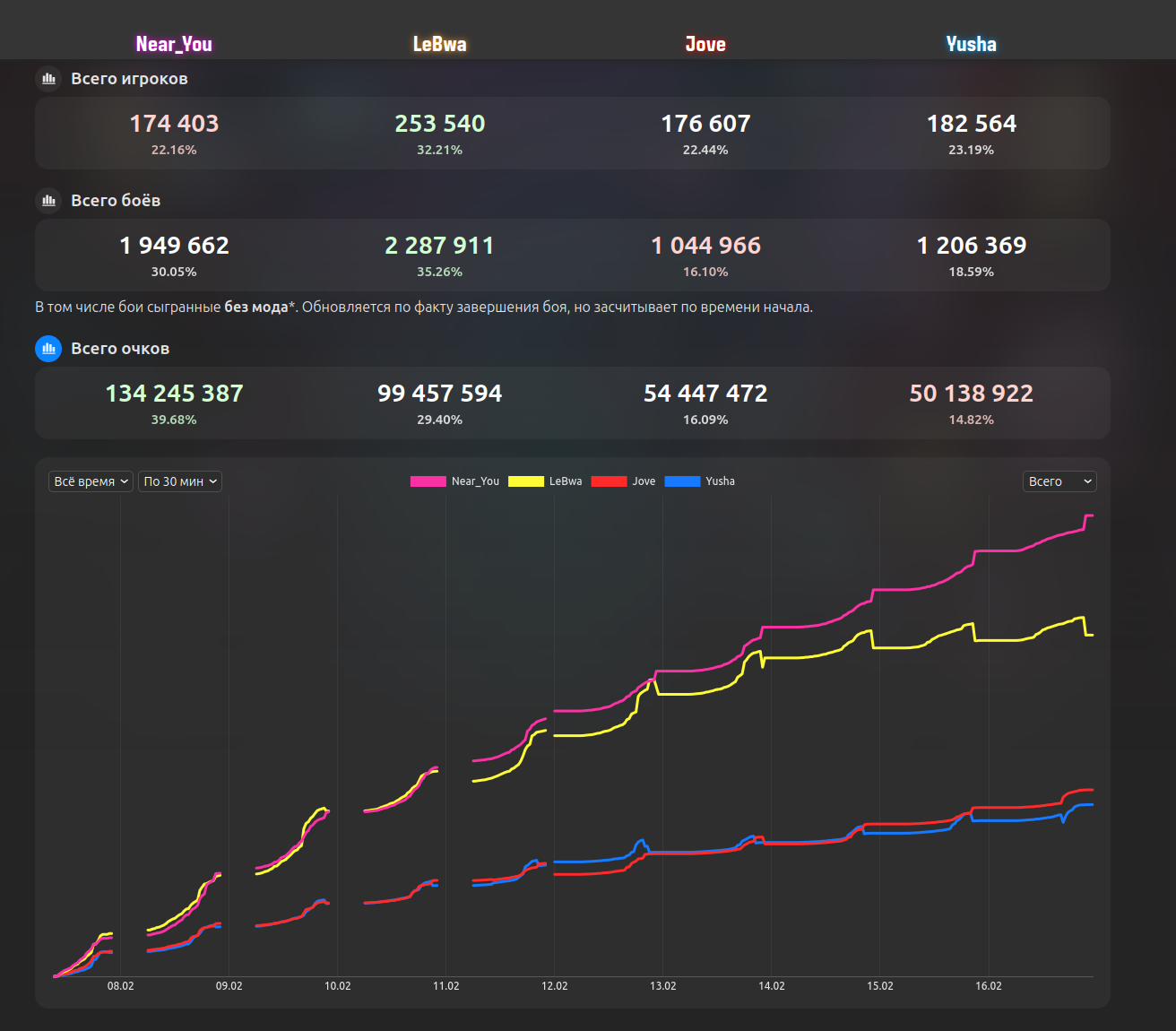This screenshot has width=1176, height=1031.
Task: Toggle Near_You series via pink legend swatch
Action: [428, 481]
